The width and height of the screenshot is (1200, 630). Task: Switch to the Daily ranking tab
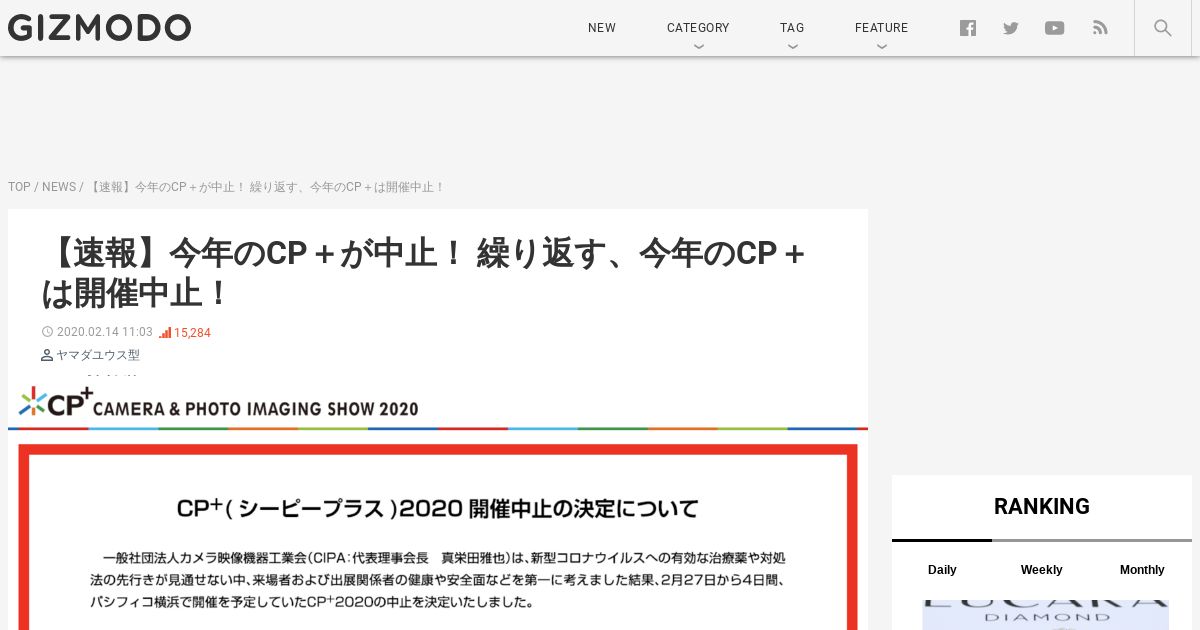942,570
